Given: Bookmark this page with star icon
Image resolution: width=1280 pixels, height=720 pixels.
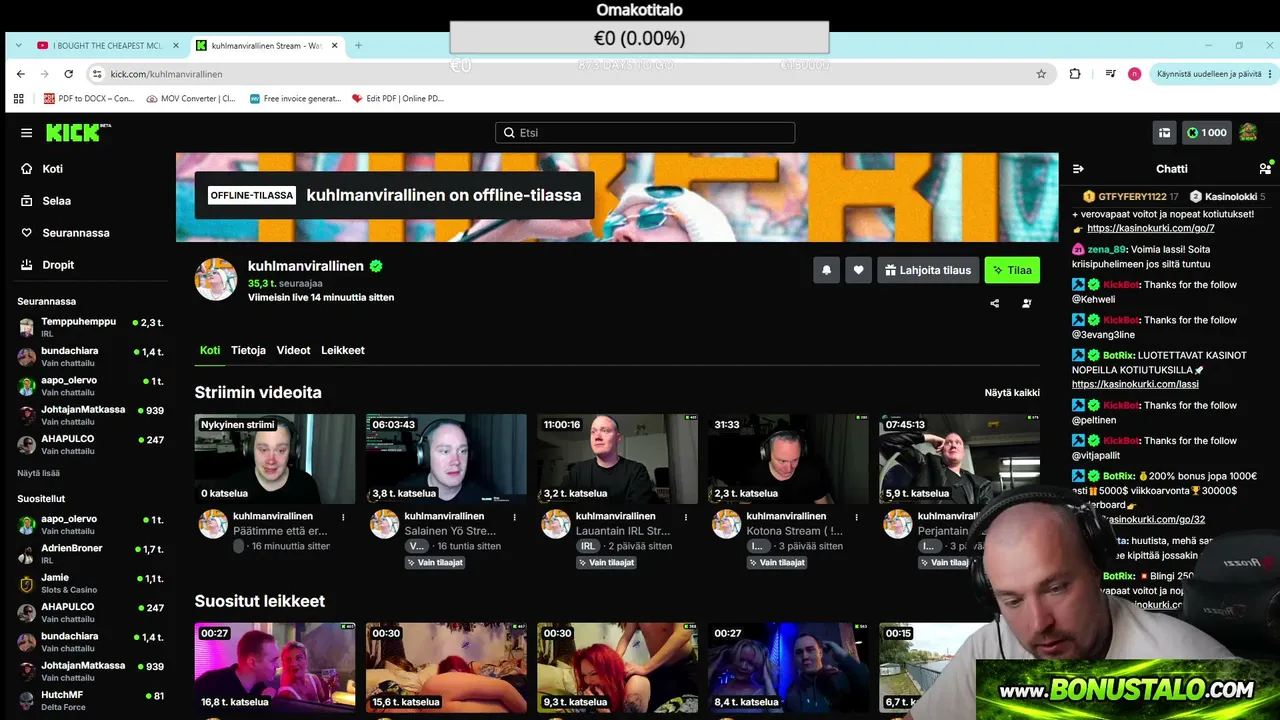Looking at the screenshot, I should point(1041,74).
